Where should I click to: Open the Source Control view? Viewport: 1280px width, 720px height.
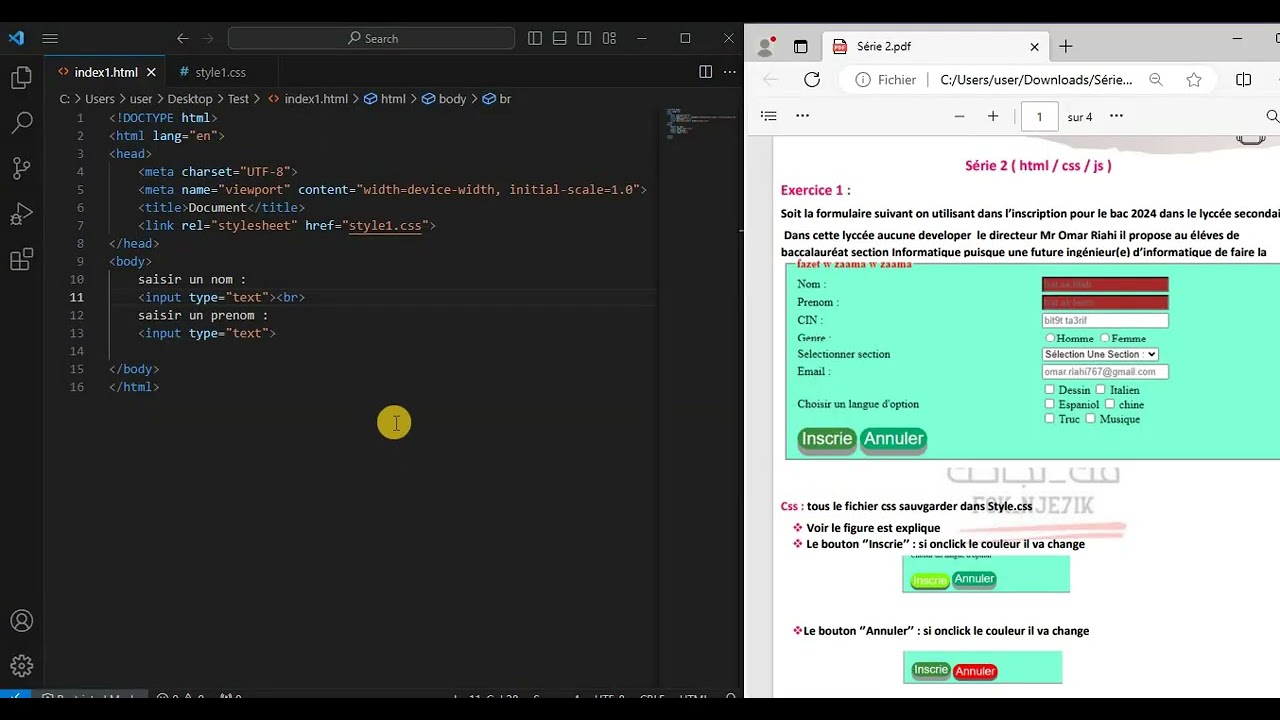pos(21,168)
